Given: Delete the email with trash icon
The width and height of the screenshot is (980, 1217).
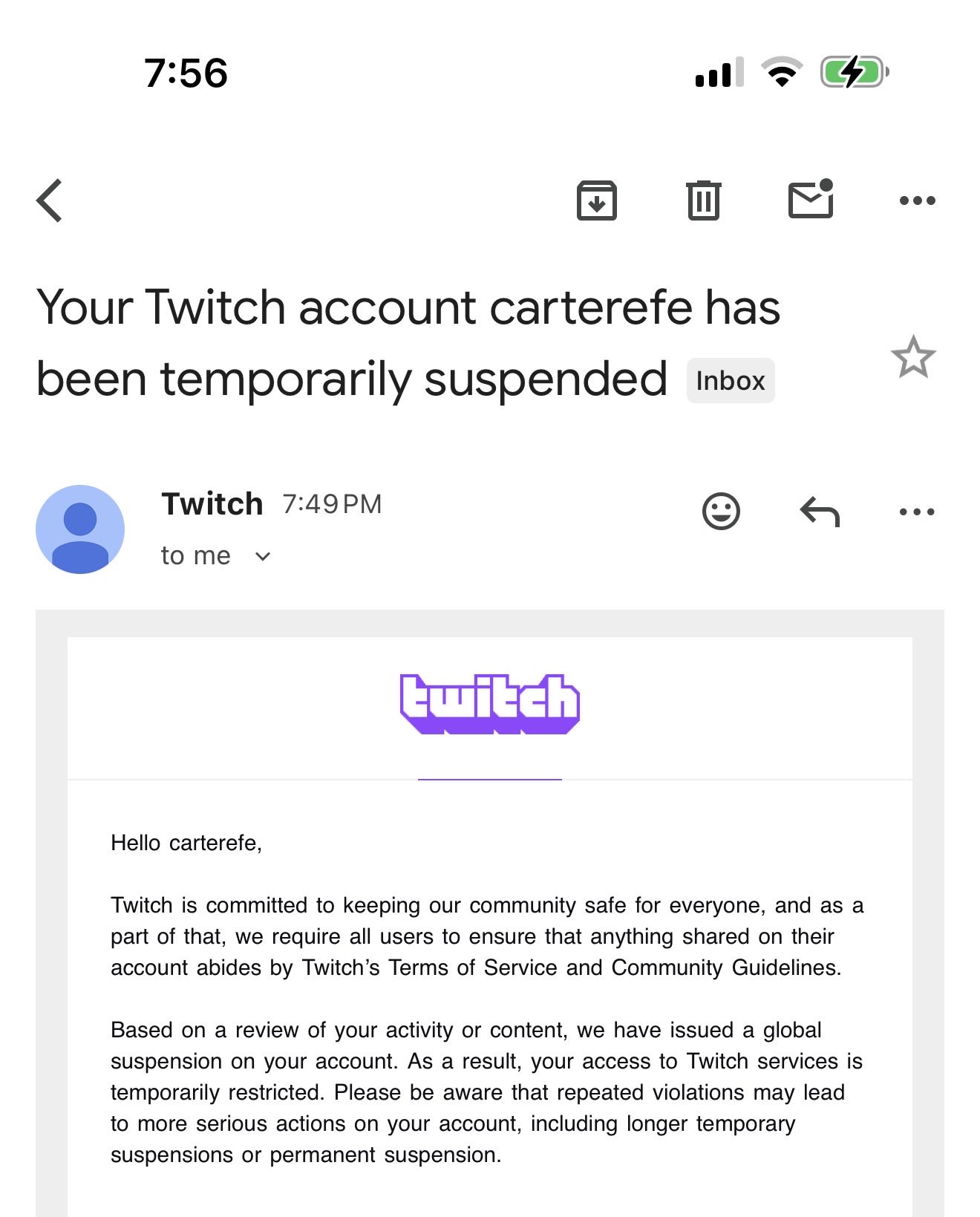Looking at the screenshot, I should pos(703,200).
